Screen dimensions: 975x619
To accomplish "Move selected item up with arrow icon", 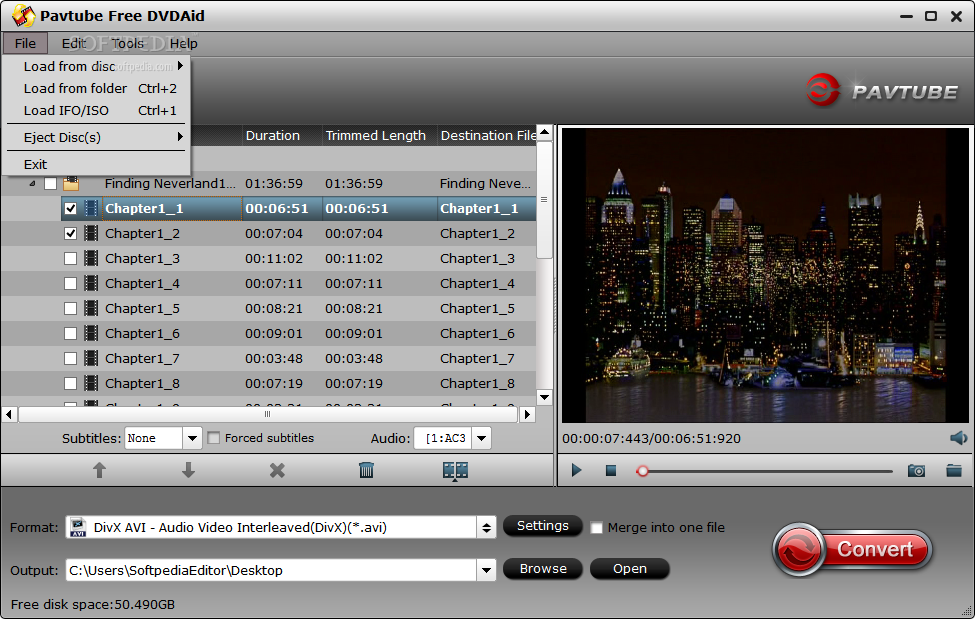I will coord(99,470).
